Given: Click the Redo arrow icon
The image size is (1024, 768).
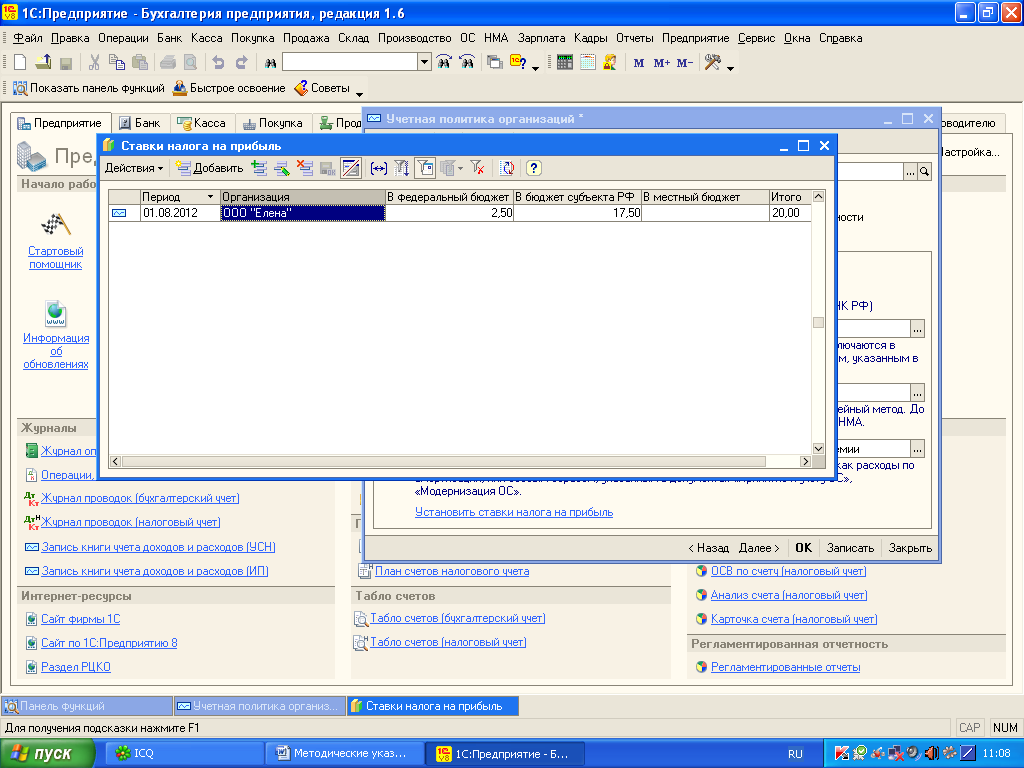Looking at the screenshot, I should point(242,63).
